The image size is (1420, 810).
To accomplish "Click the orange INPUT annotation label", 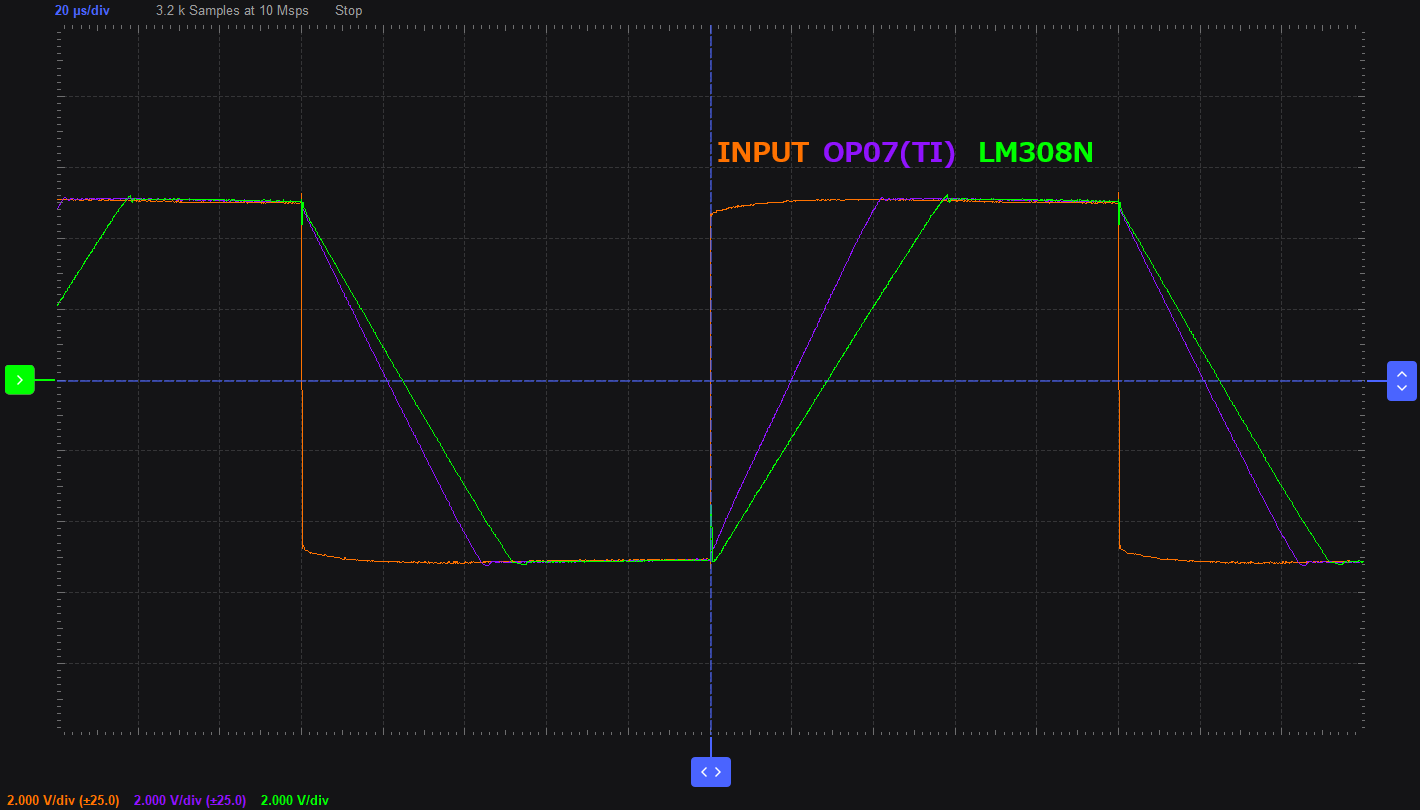I will pyautogui.click(x=762, y=153).
